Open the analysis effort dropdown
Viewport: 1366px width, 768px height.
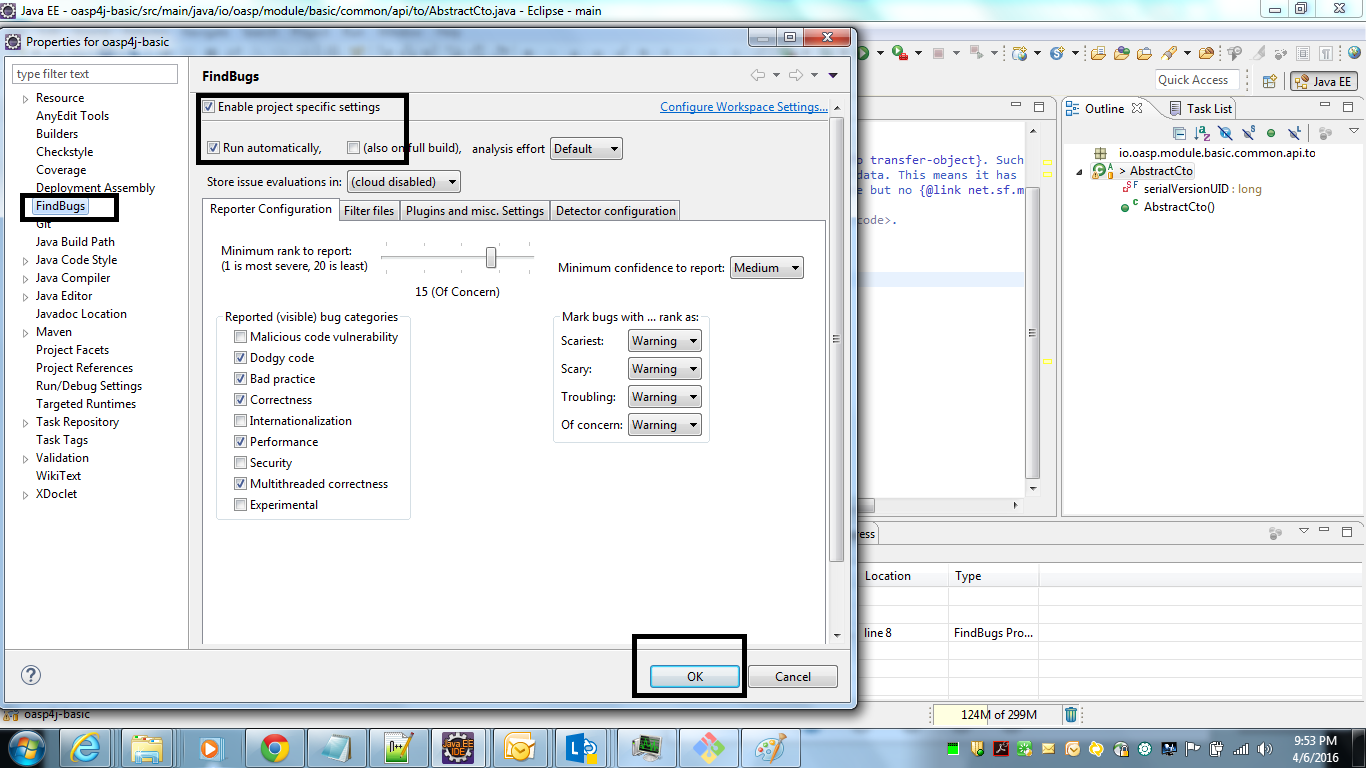(586, 149)
